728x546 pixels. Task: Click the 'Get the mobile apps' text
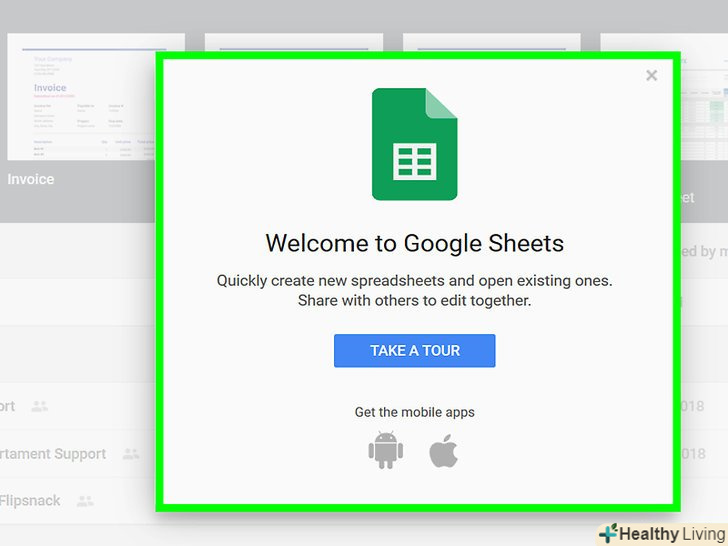415,412
